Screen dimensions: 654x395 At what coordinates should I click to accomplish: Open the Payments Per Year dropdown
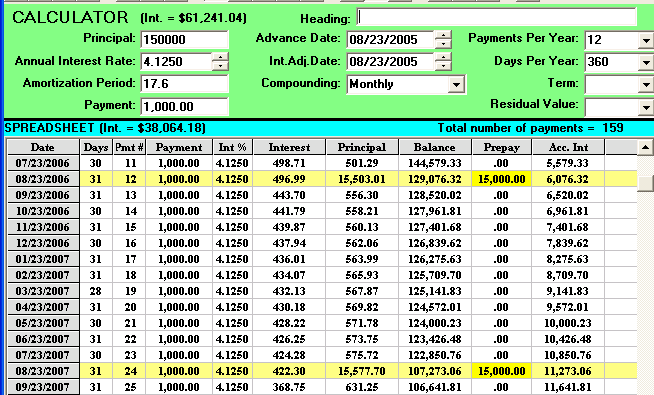(646, 40)
